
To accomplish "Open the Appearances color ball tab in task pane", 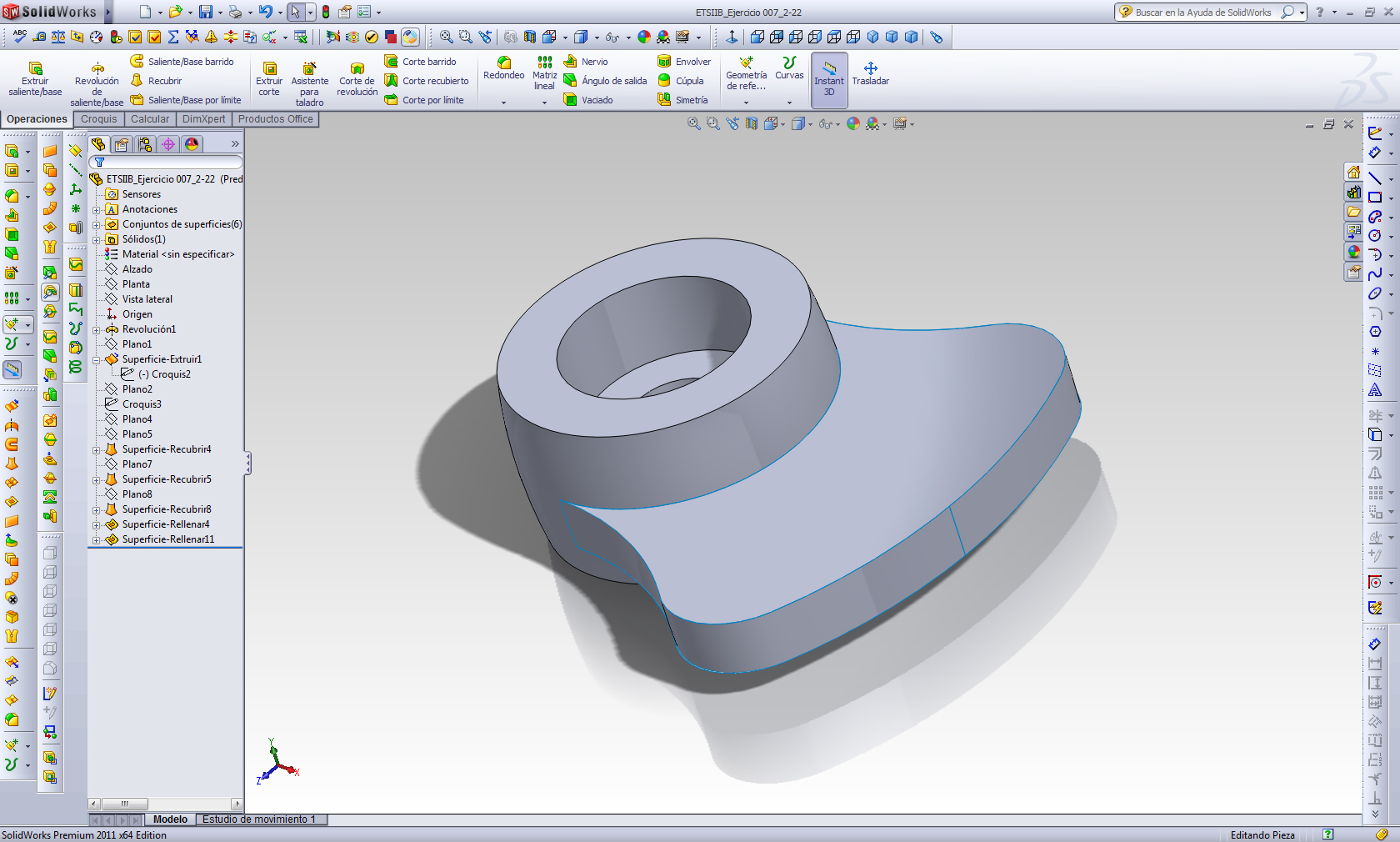I will click(1354, 252).
